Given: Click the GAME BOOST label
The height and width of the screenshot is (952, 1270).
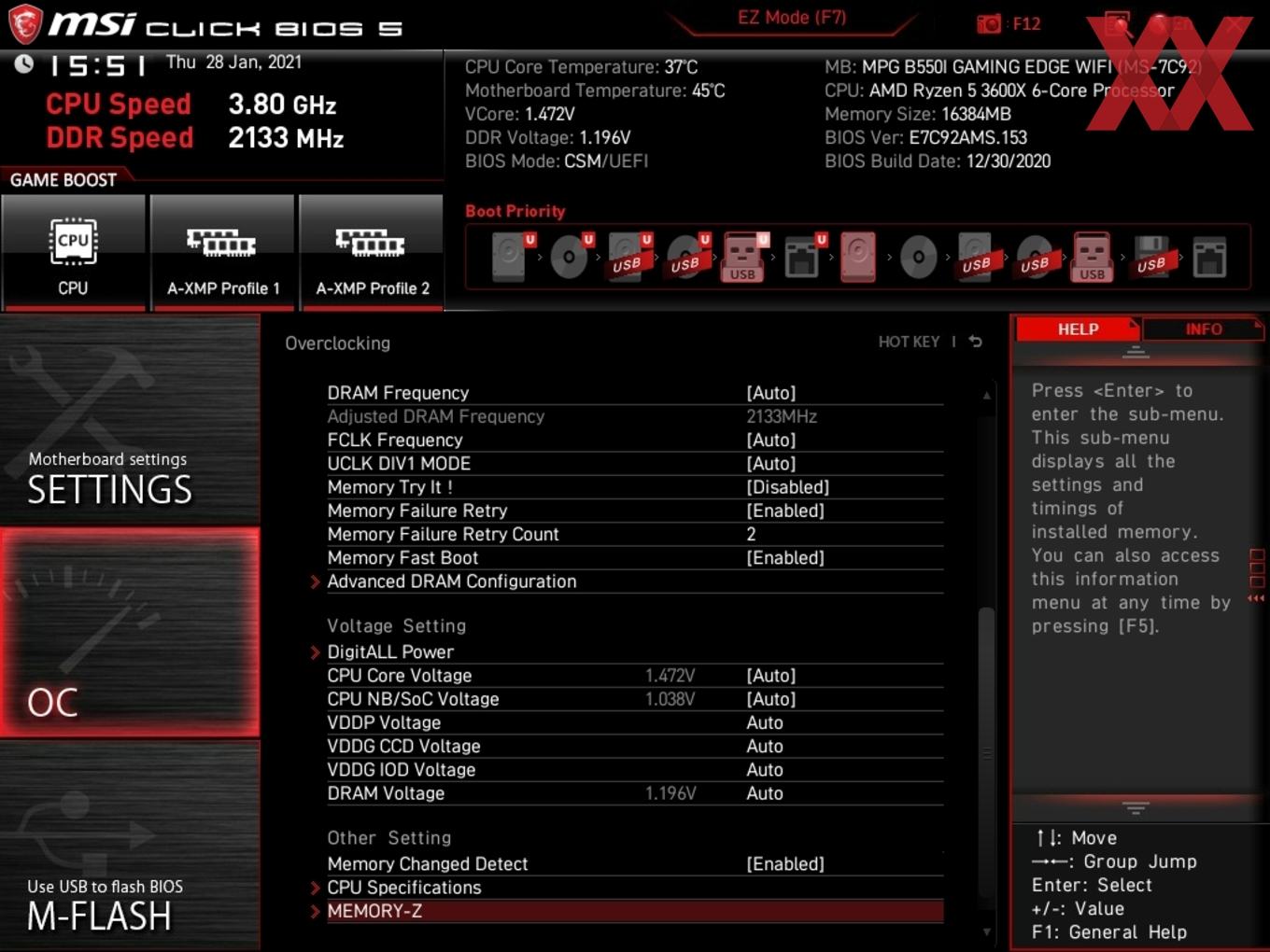Looking at the screenshot, I should (x=63, y=180).
